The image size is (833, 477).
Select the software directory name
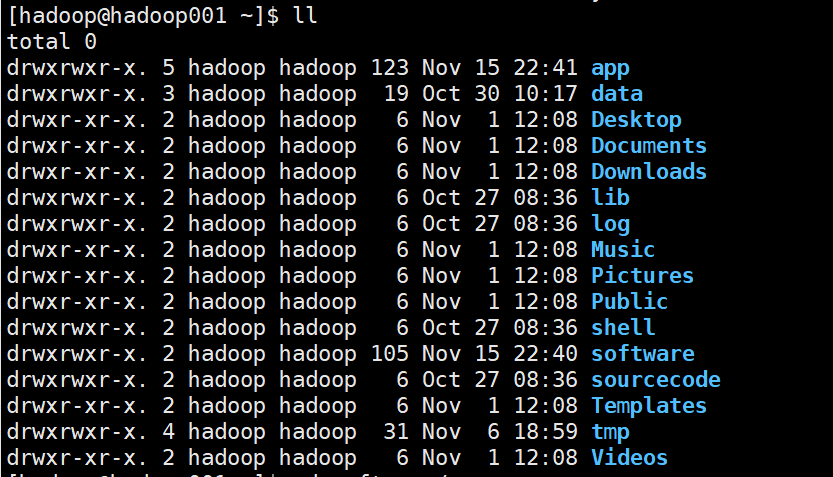click(x=642, y=354)
